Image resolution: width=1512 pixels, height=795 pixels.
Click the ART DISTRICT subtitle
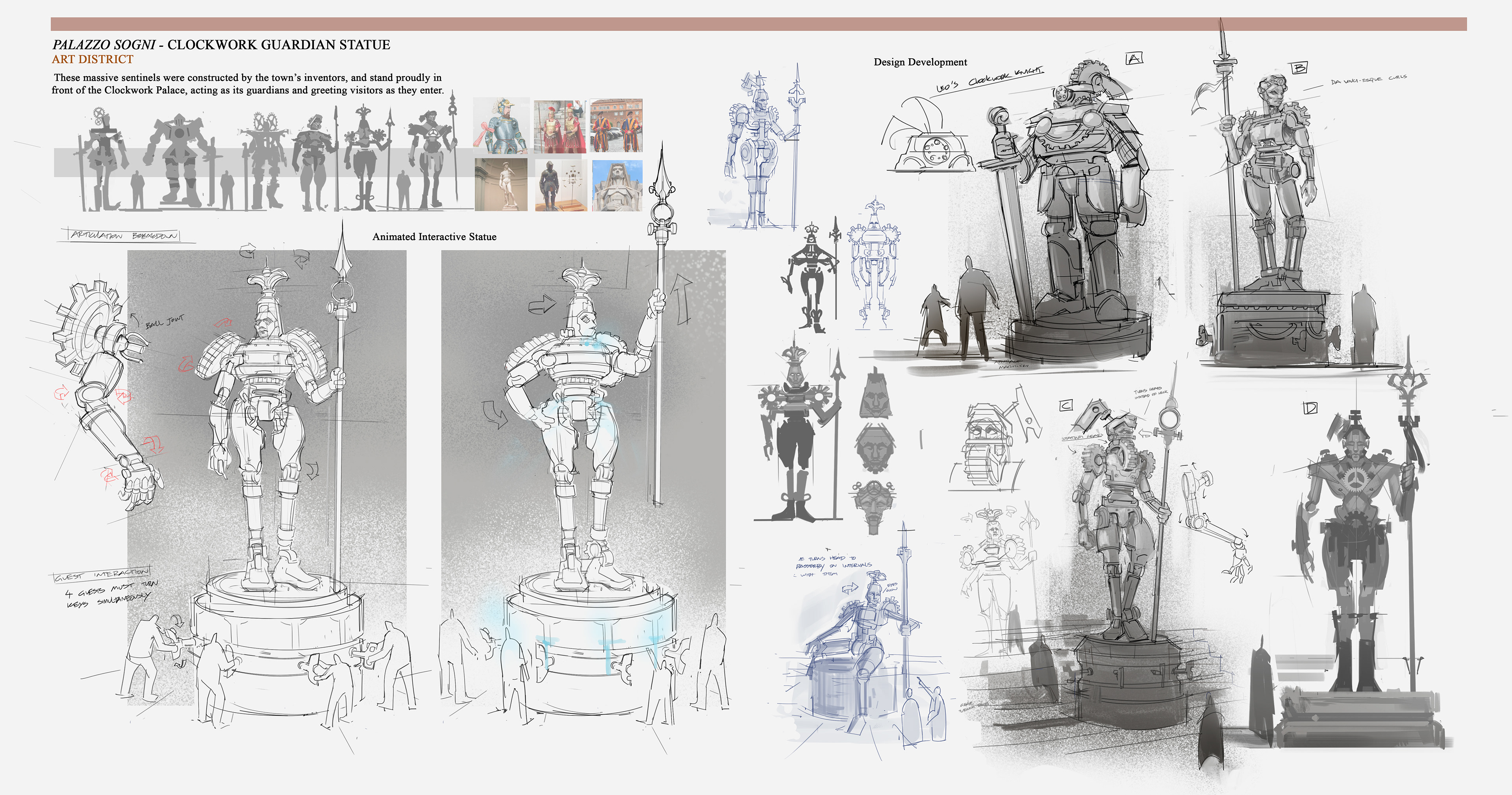tap(92, 59)
